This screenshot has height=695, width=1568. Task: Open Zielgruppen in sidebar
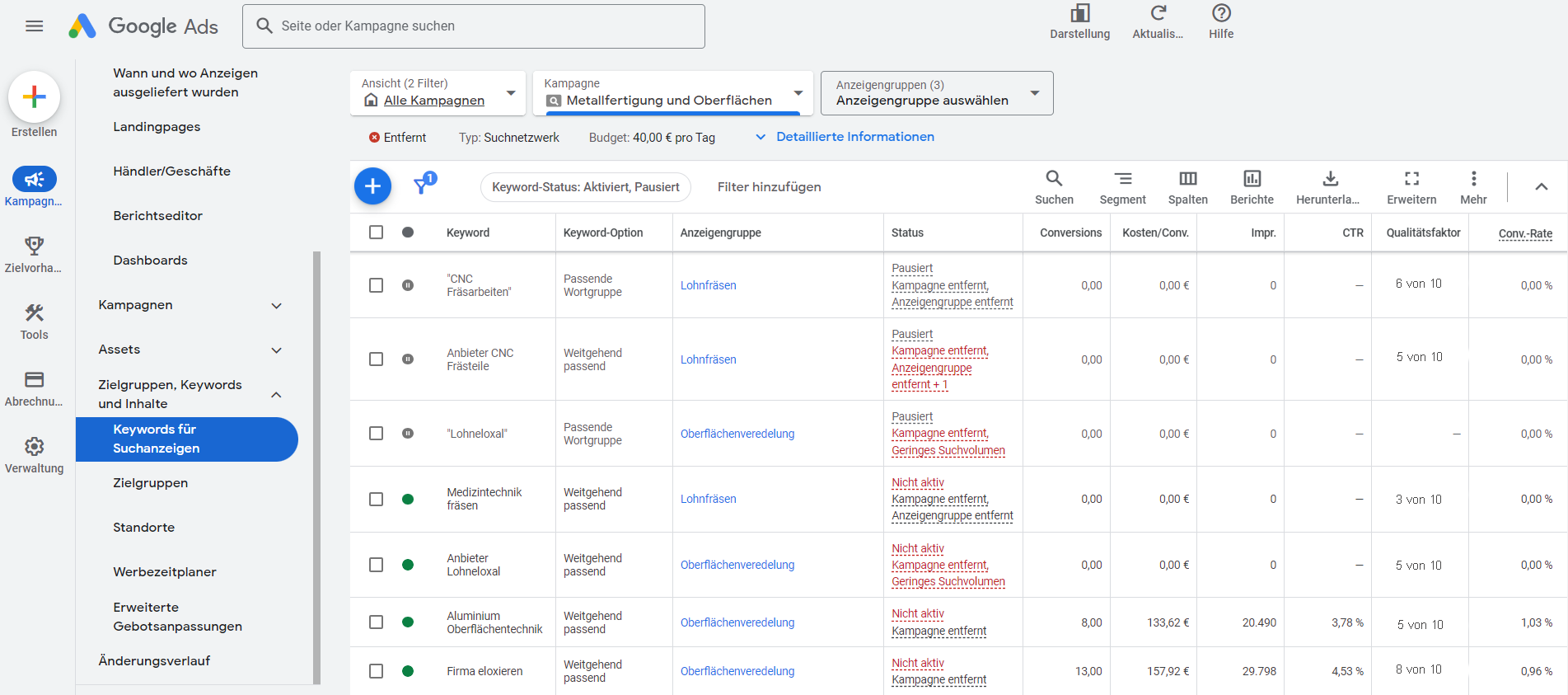click(150, 483)
